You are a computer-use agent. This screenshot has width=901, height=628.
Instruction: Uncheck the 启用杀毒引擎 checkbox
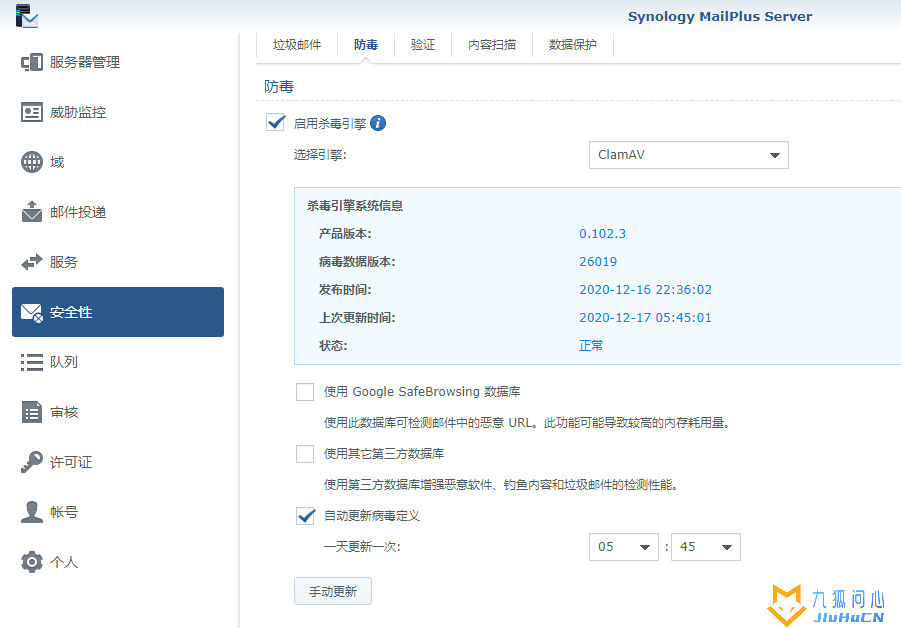(x=276, y=122)
